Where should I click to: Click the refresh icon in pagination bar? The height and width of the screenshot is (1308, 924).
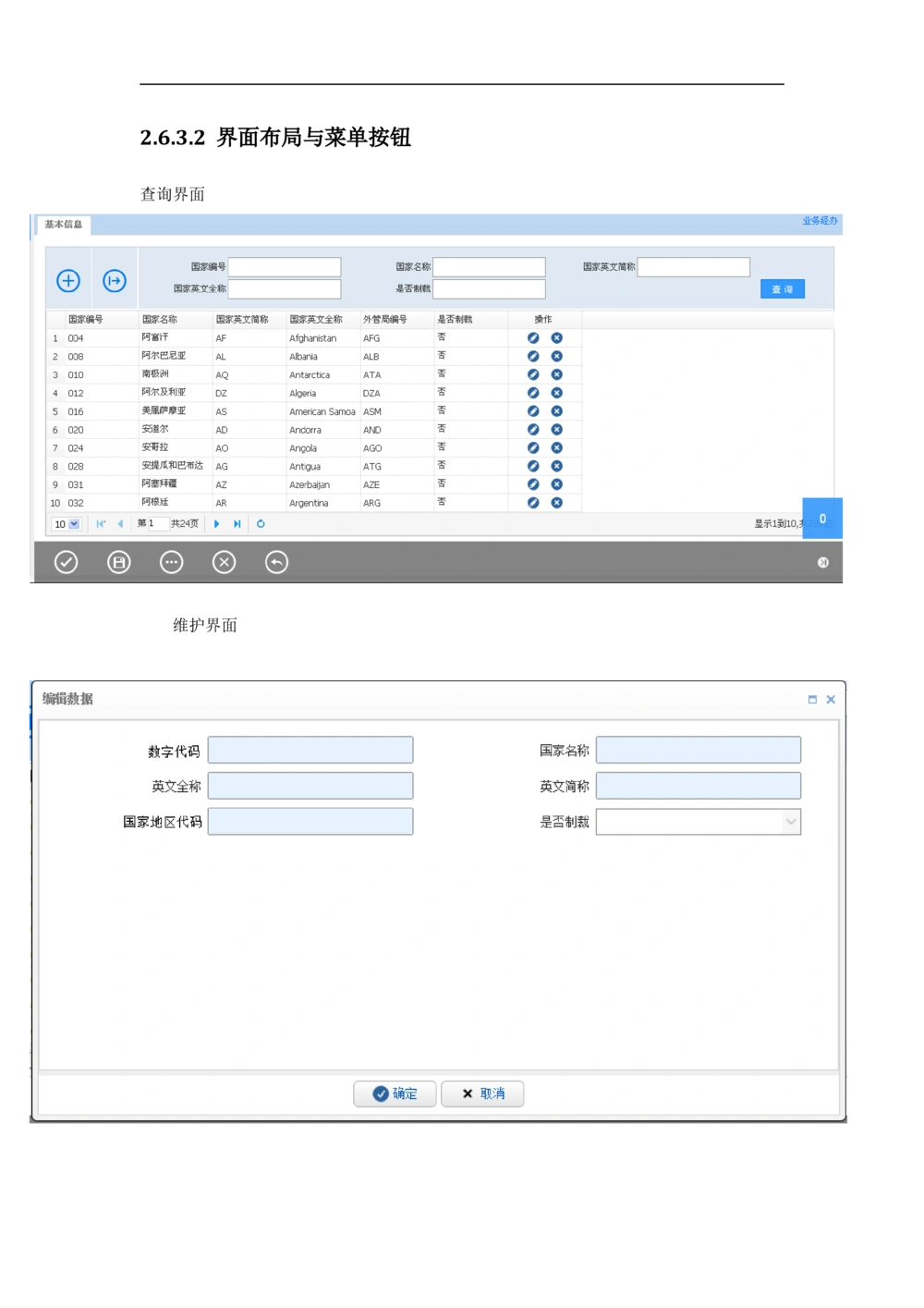(x=261, y=524)
